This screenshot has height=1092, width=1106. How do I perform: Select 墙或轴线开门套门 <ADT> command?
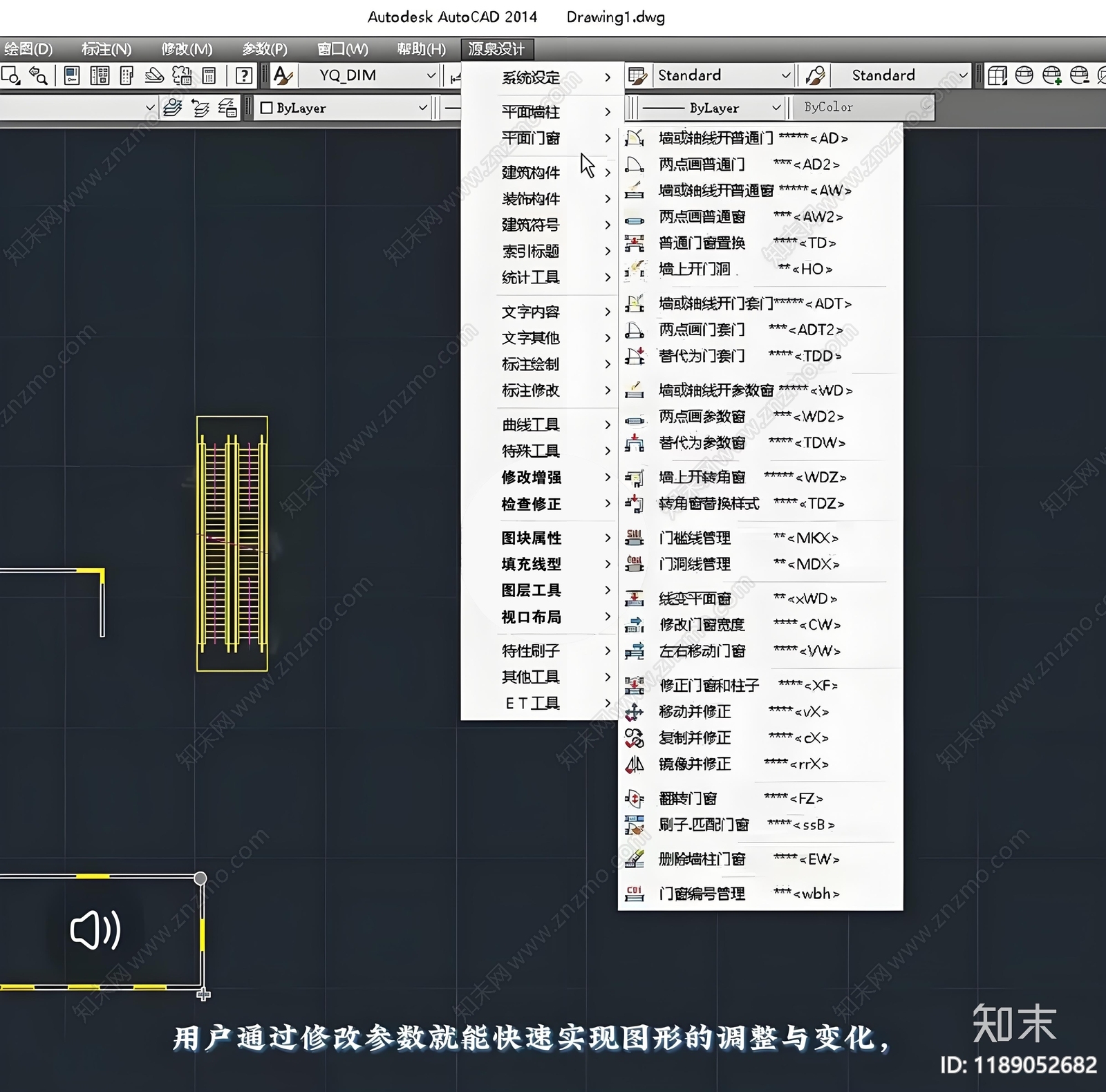pyautogui.click(x=760, y=303)
